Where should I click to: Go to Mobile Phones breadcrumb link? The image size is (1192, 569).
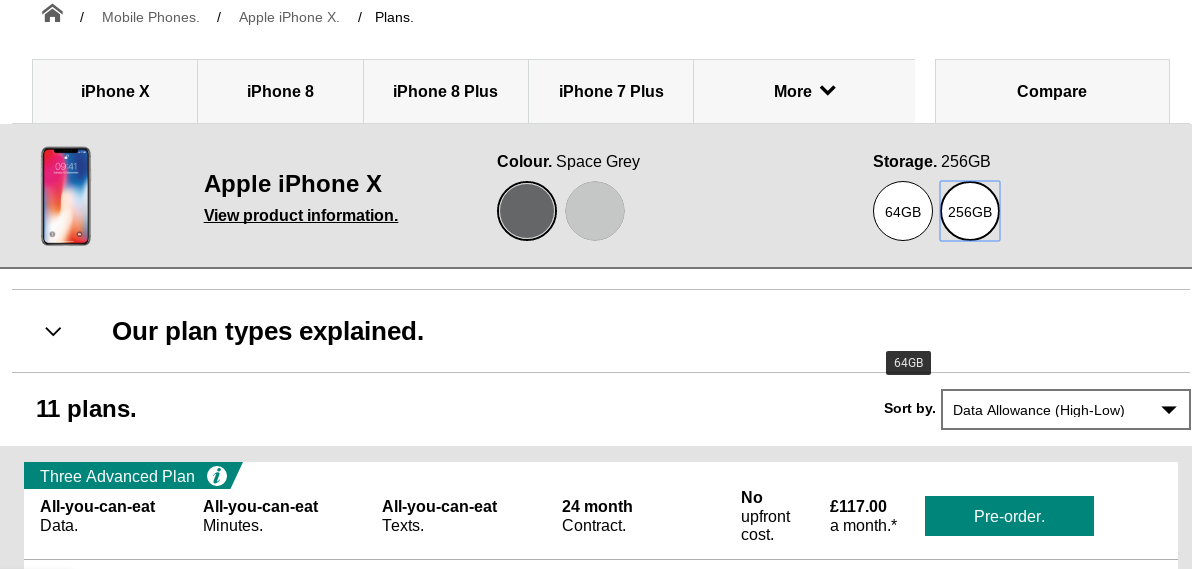coord(151,17)
